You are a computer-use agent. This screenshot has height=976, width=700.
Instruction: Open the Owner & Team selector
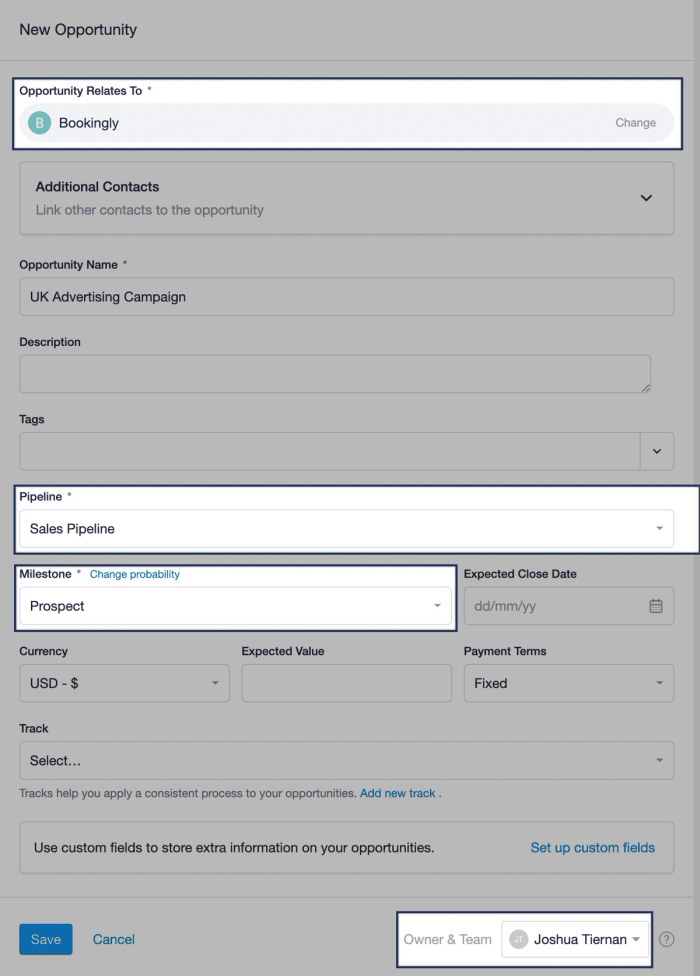click(x=575, y=939)
